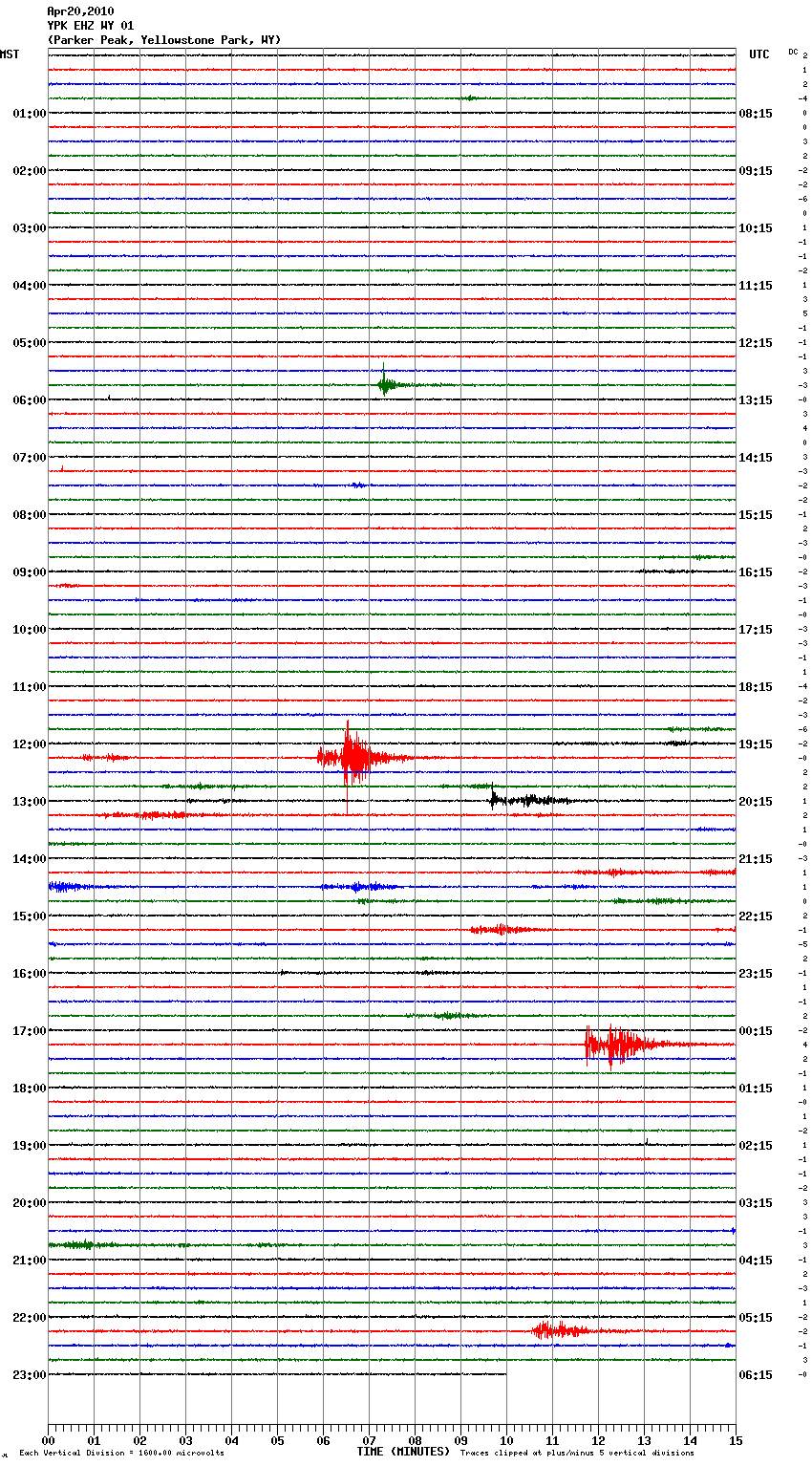
Task: Click the MST timezone header
Action: point(10,54)
